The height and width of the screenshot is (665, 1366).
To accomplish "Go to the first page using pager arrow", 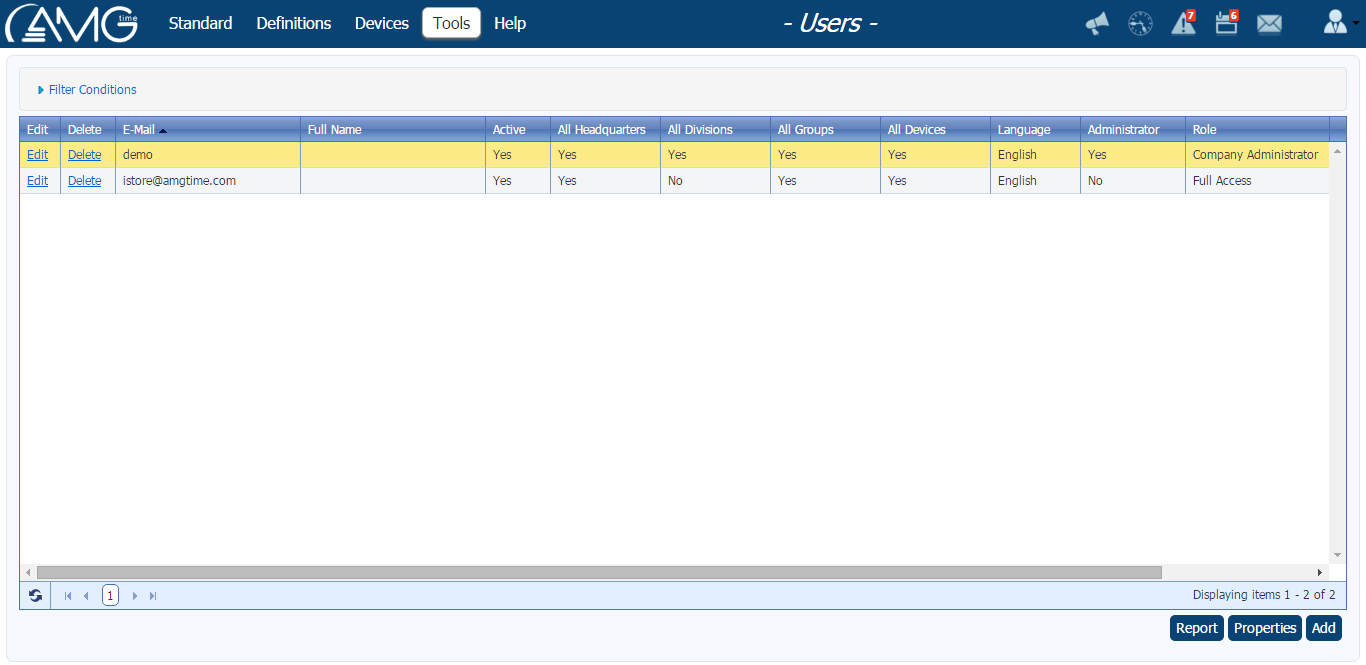I will (x=68, y=596).
